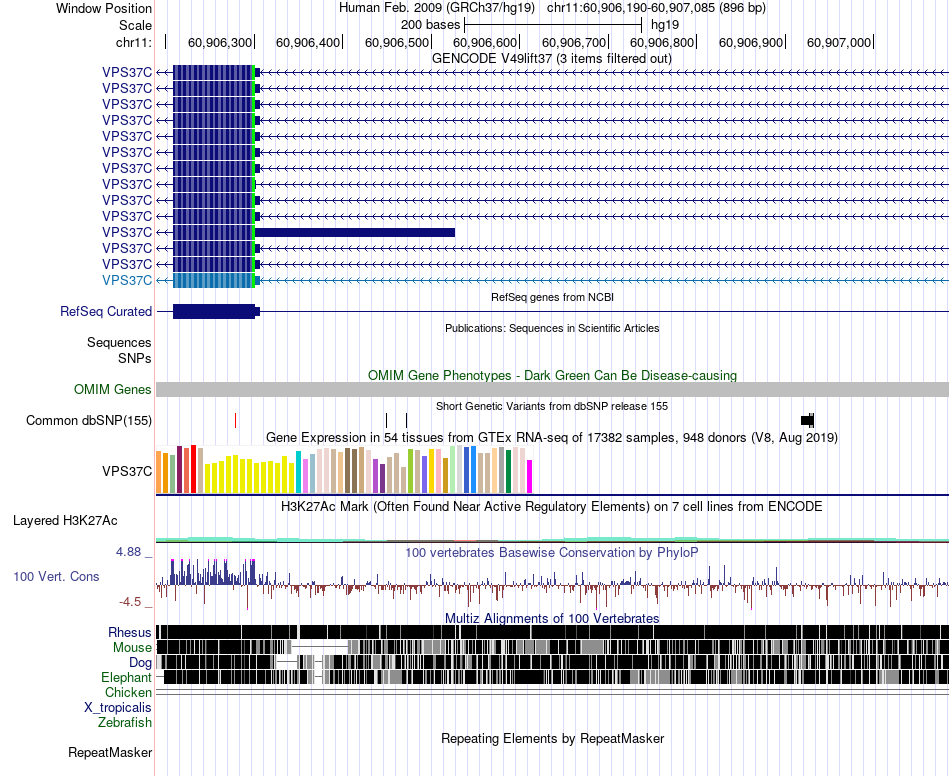
Task: Click the Human Feb. 2009 (GRCh37/hg19) heading
Action: tap(437, 8)
